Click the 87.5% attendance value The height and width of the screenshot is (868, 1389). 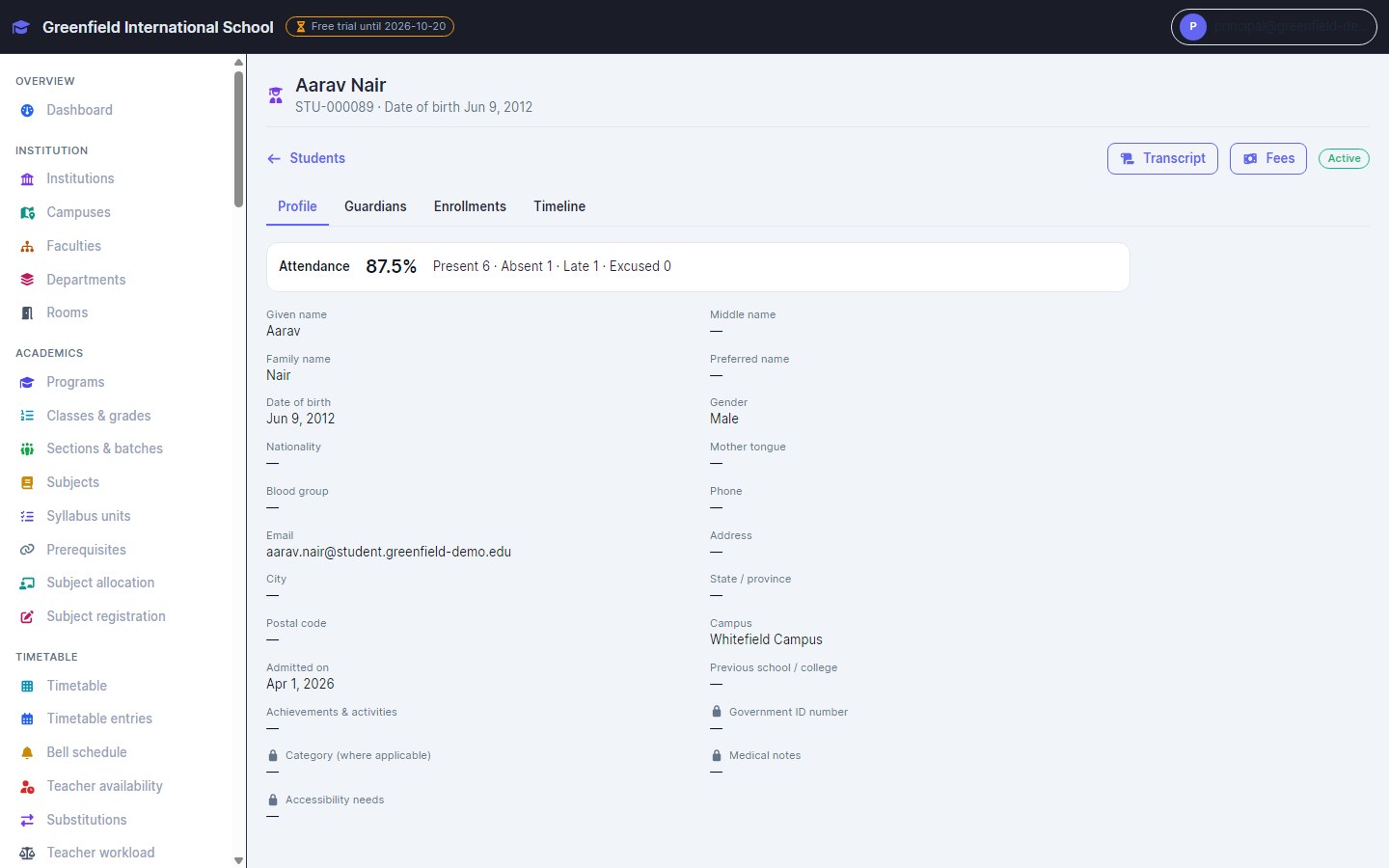[391, 266]
